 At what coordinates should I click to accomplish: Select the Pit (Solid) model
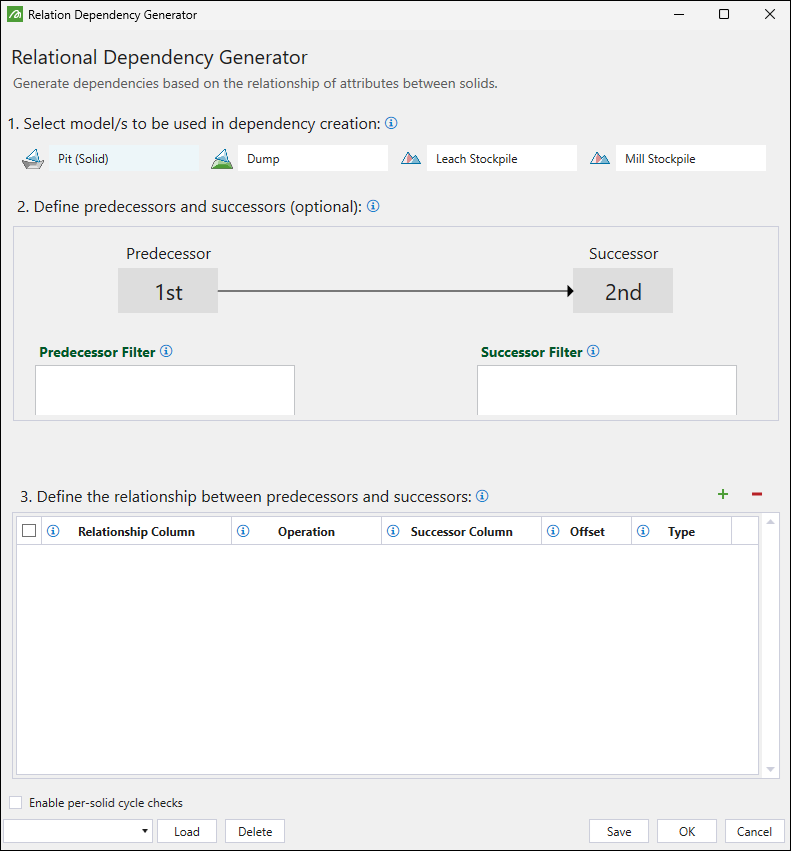tap(110, 159)
